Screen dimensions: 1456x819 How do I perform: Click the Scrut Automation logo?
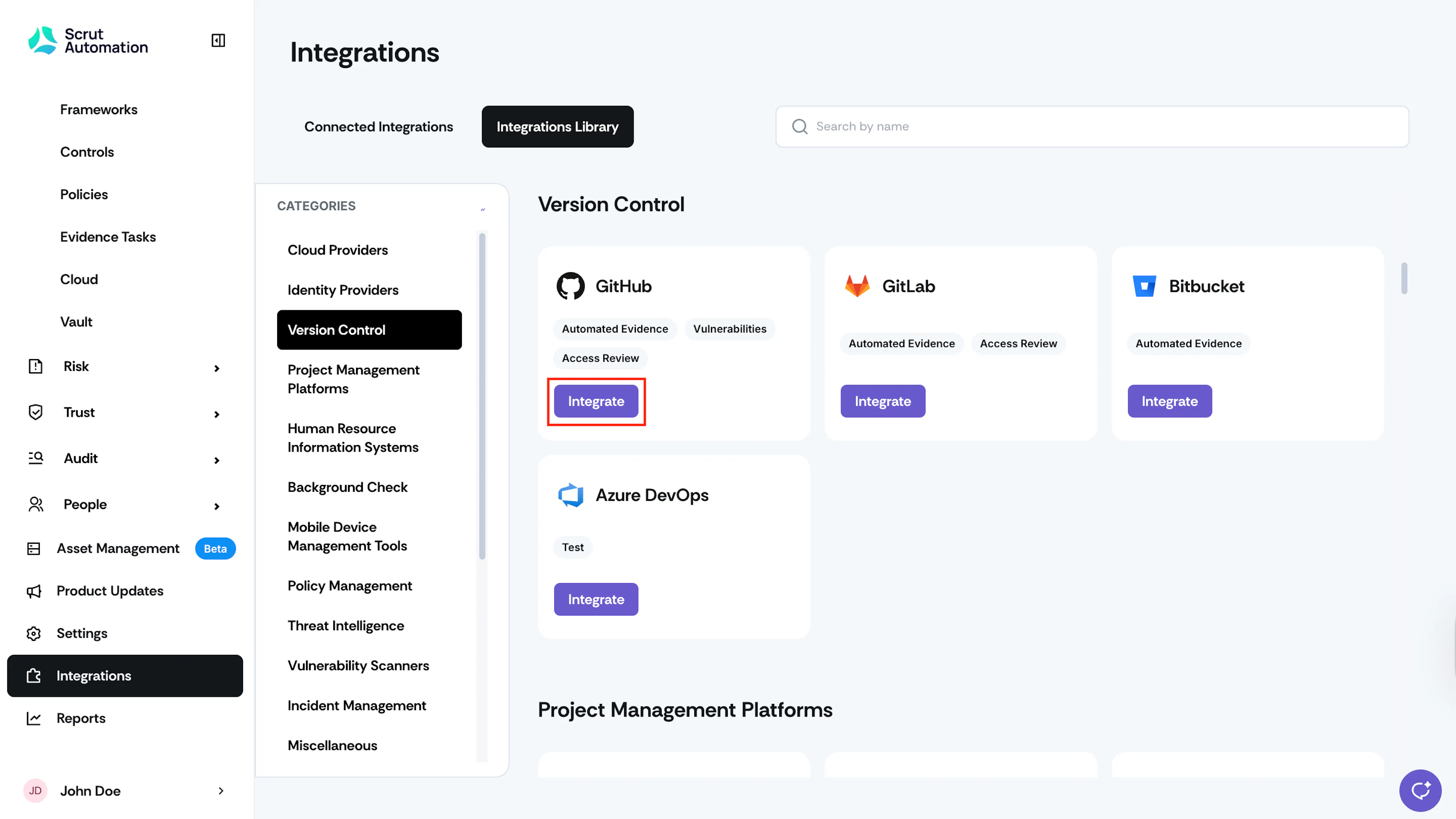pyautogui.click(x=88, y=41)
